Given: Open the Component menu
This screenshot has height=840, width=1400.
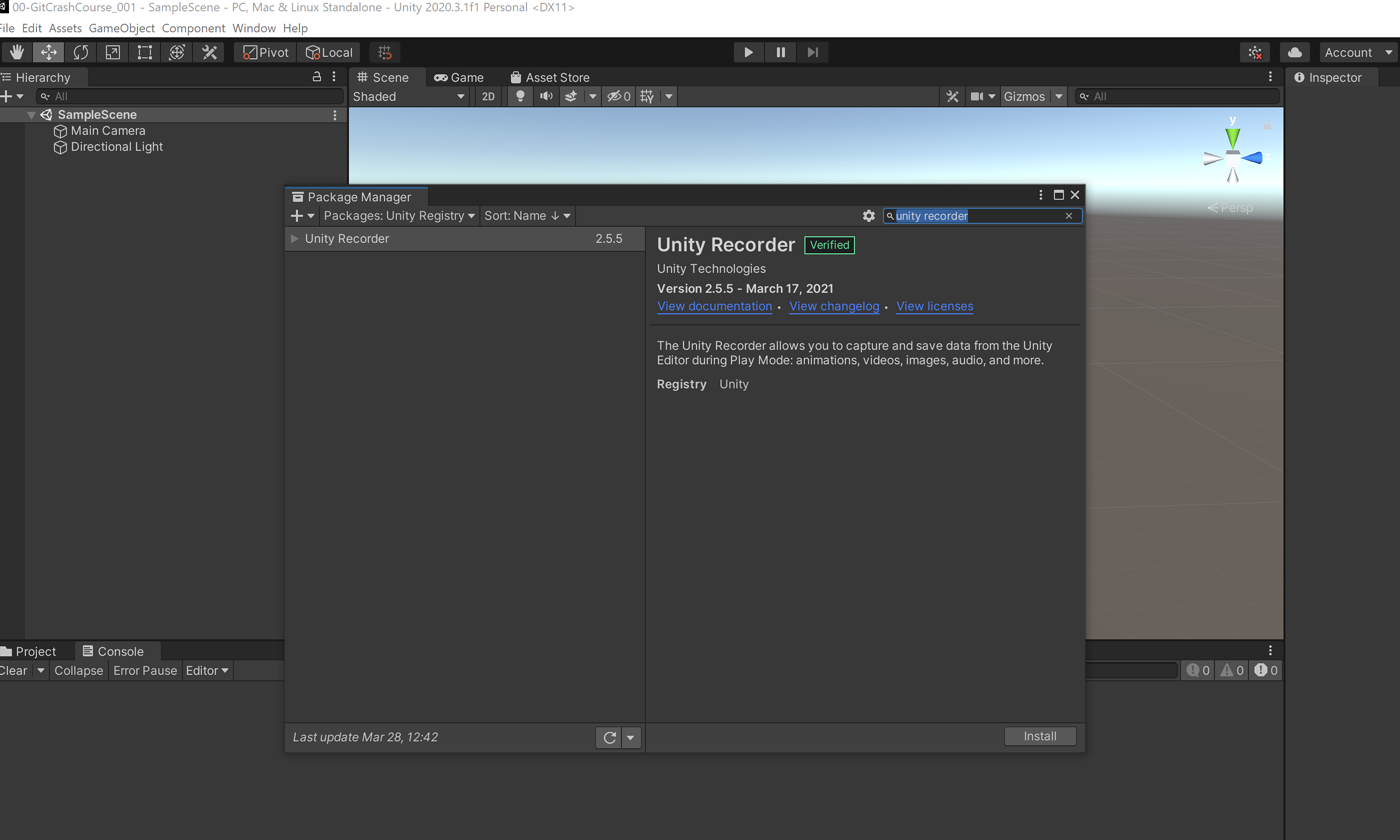Looking at the screenshot, I should [194, 28].
